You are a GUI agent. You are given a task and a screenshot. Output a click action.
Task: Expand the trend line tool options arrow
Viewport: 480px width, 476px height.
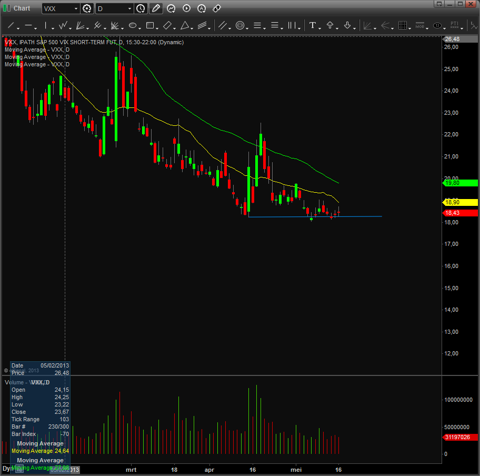(18, 28)
